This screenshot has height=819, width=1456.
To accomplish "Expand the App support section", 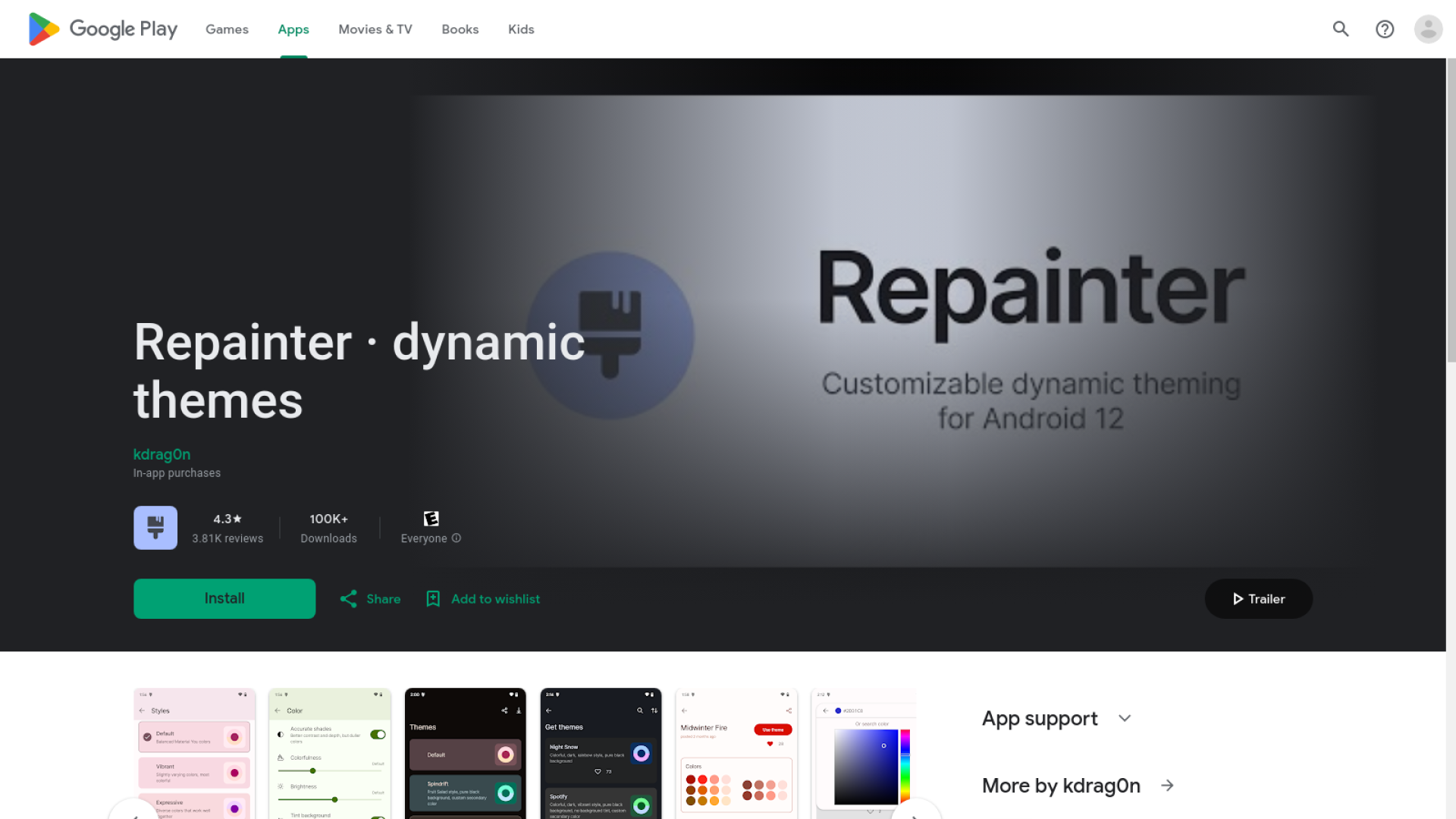I will (1125, 718).
